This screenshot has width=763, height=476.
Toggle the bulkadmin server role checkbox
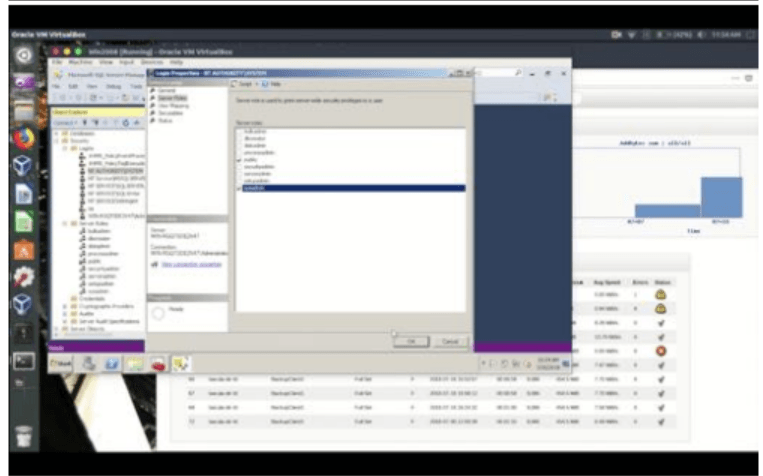point(239,131)
